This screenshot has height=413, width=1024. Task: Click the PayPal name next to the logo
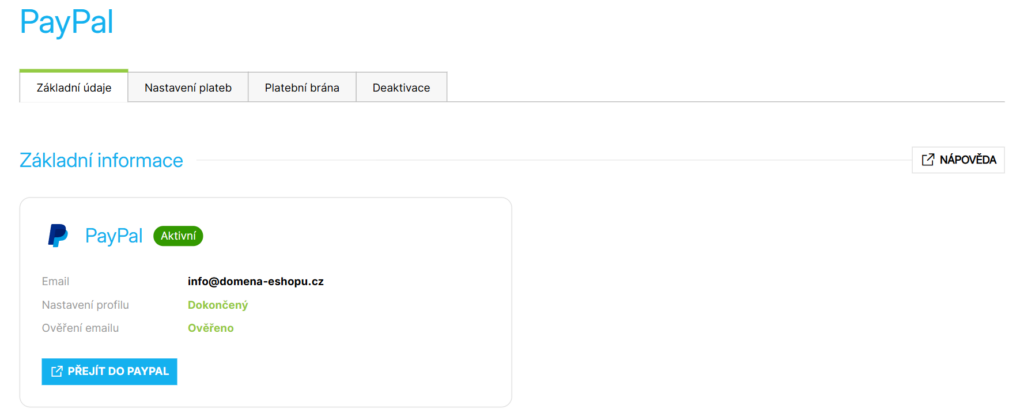(x=114, y=236)
